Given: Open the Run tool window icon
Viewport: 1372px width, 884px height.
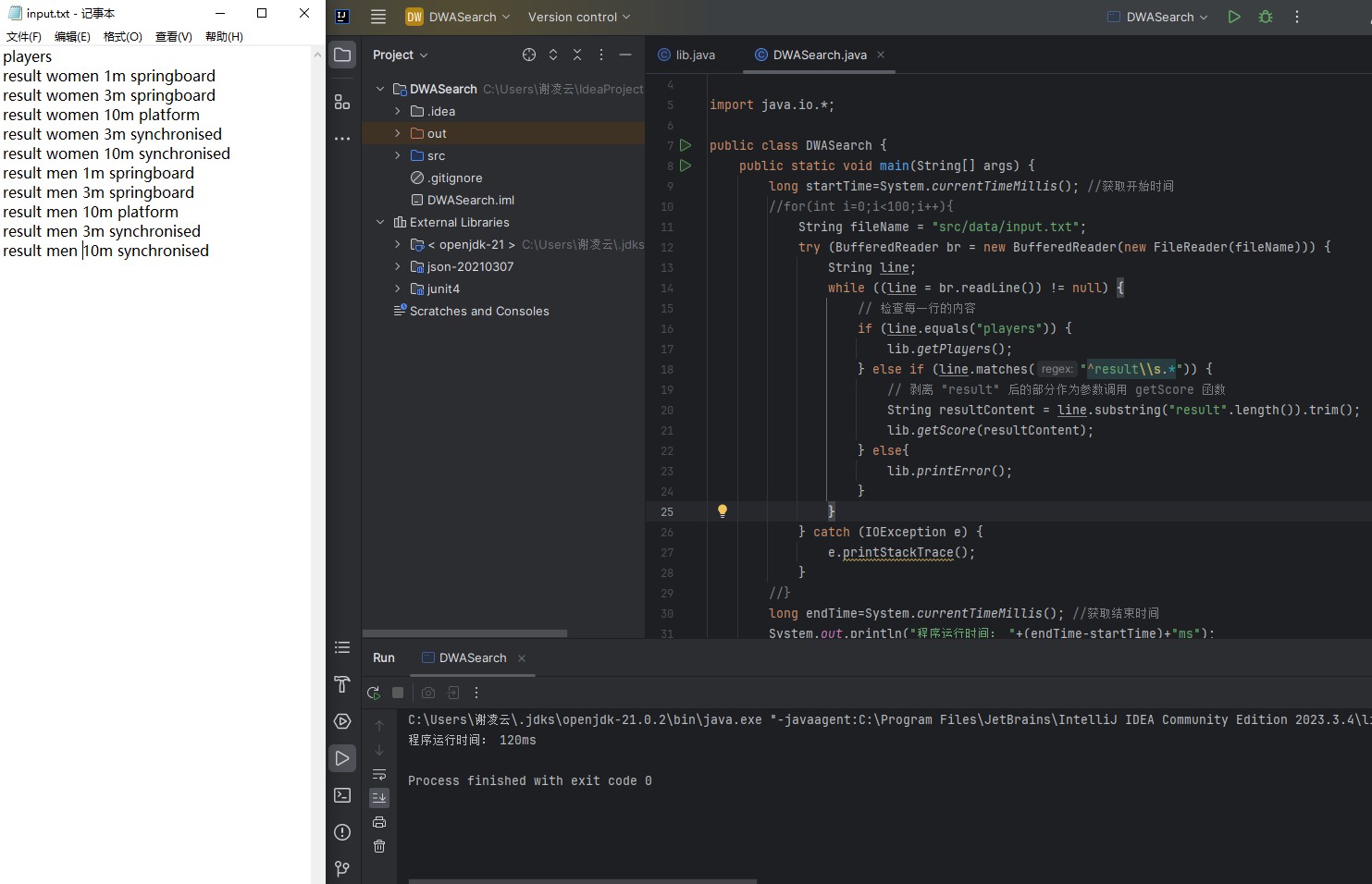Looking at the screenshot, I should [x=342, y=758].
